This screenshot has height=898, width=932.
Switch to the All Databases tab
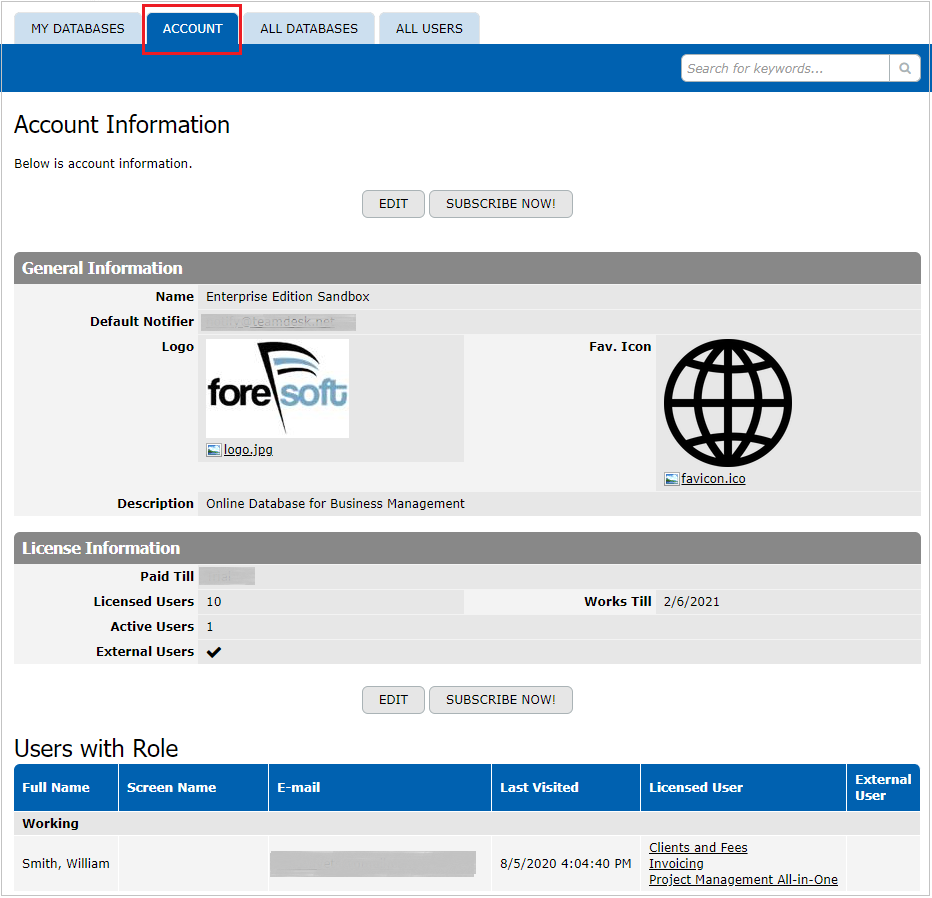309,29
